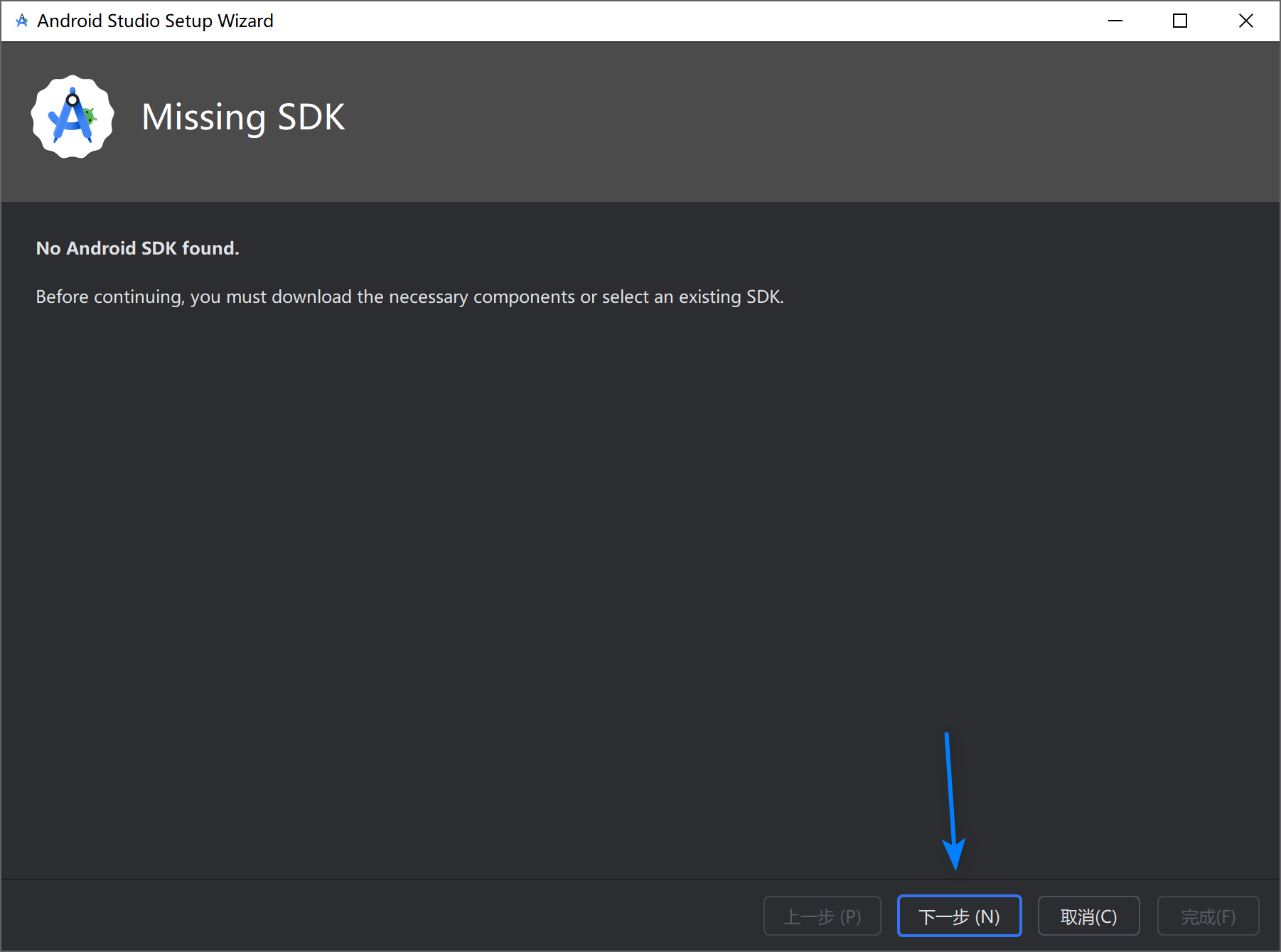The width and height of the screenshot is (1281, 952).
Task: Click the empty bottom bar left of 上一步
Action: tap(355, 916)
